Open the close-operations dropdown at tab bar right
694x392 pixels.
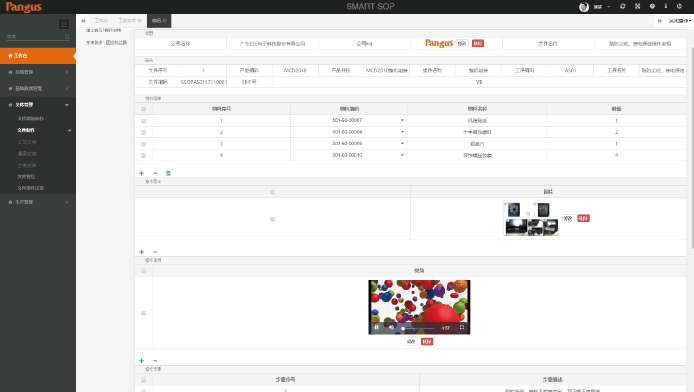pos(679,21)
